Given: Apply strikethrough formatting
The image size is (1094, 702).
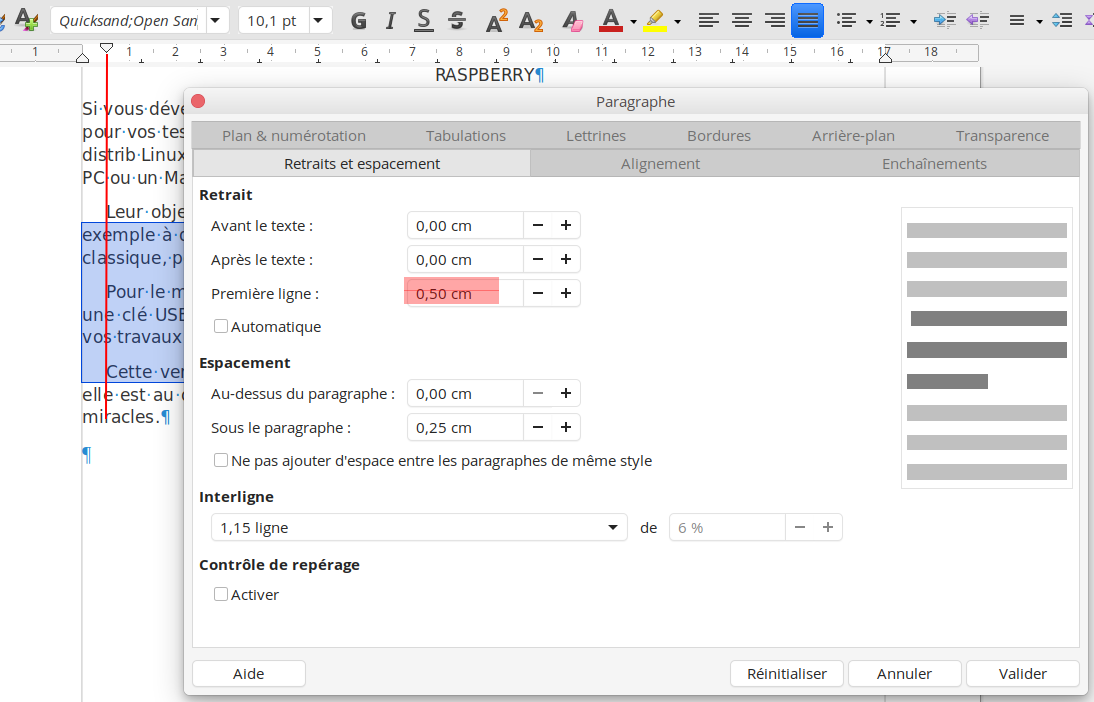Looking at the screenshot, I should 457,20.
